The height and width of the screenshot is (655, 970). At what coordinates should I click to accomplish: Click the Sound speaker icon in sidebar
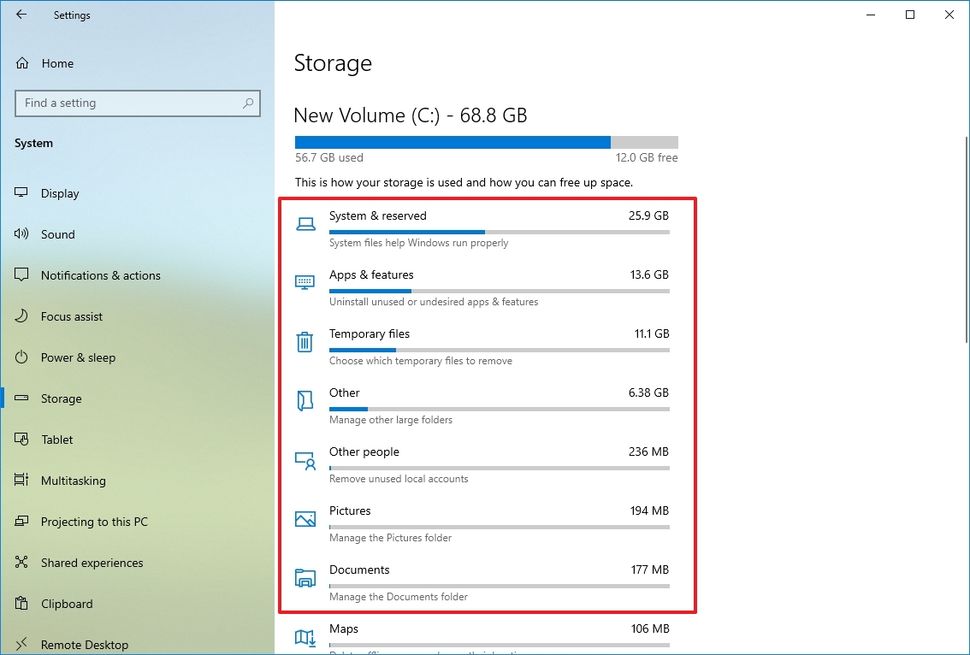22,234
